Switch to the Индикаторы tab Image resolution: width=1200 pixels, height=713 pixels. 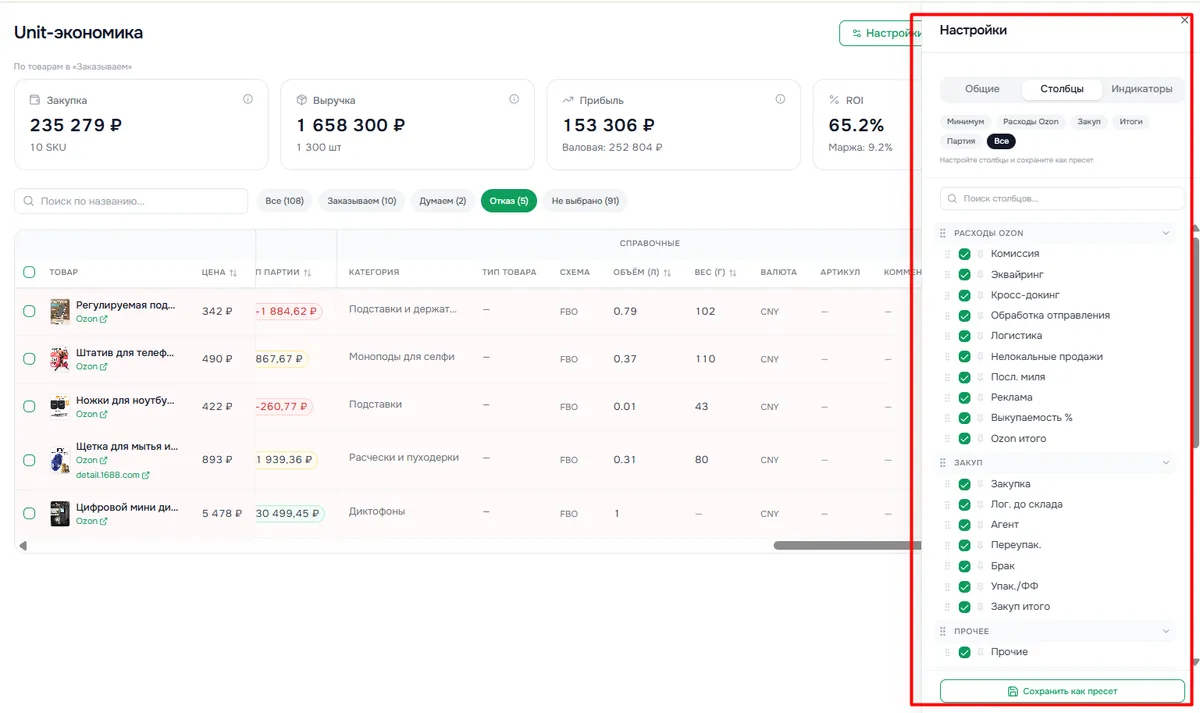click(1142, 89)
